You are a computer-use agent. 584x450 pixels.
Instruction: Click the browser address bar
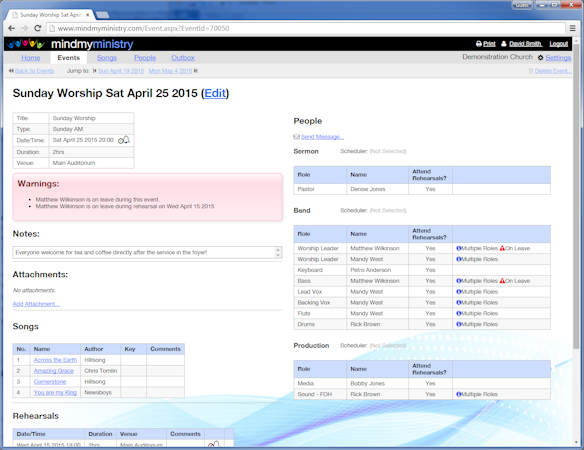[x=305, y=28]
